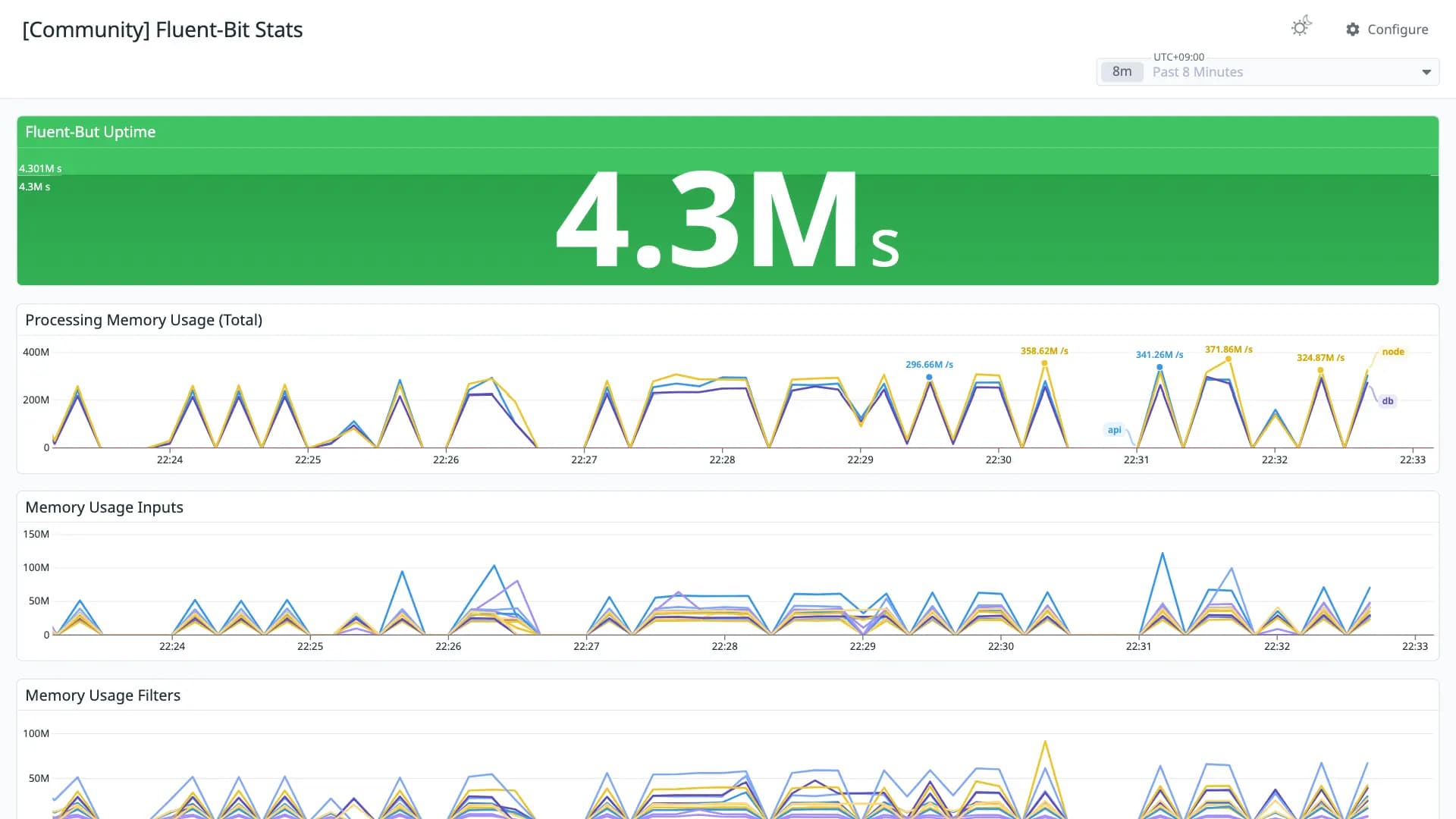Click the dashboard title Fluent-Bit Stats
Image resolution: width=1456 pixels, height=819 pixels.
point(162,30)
